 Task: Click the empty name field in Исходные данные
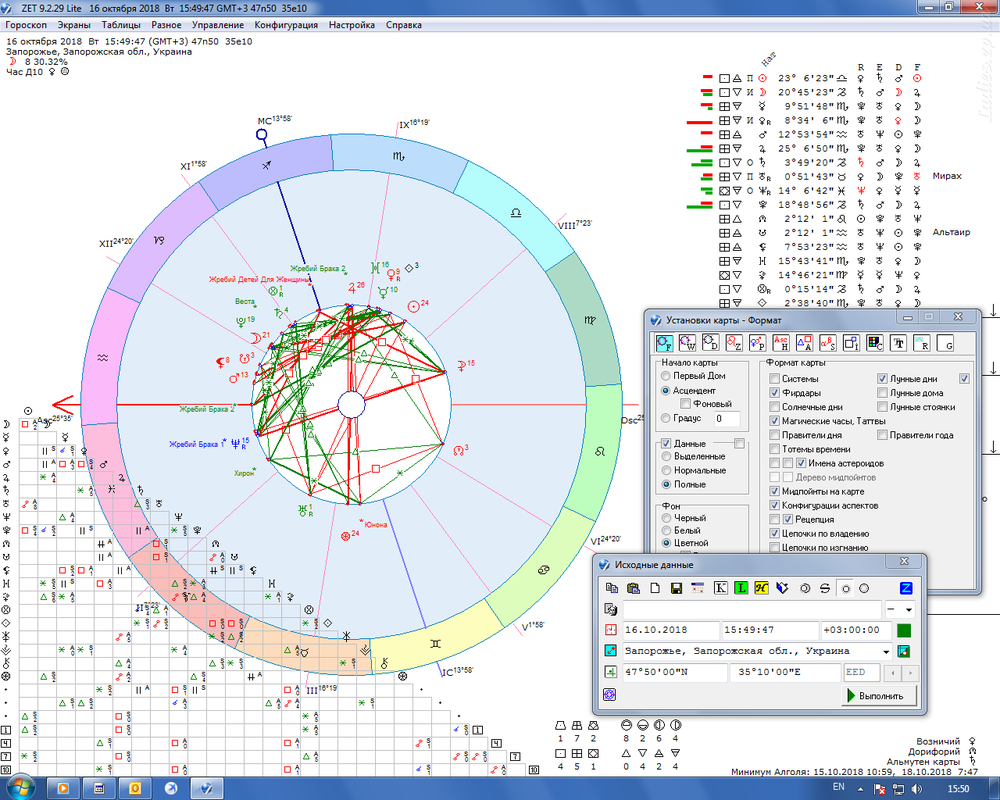click(752, 610)
